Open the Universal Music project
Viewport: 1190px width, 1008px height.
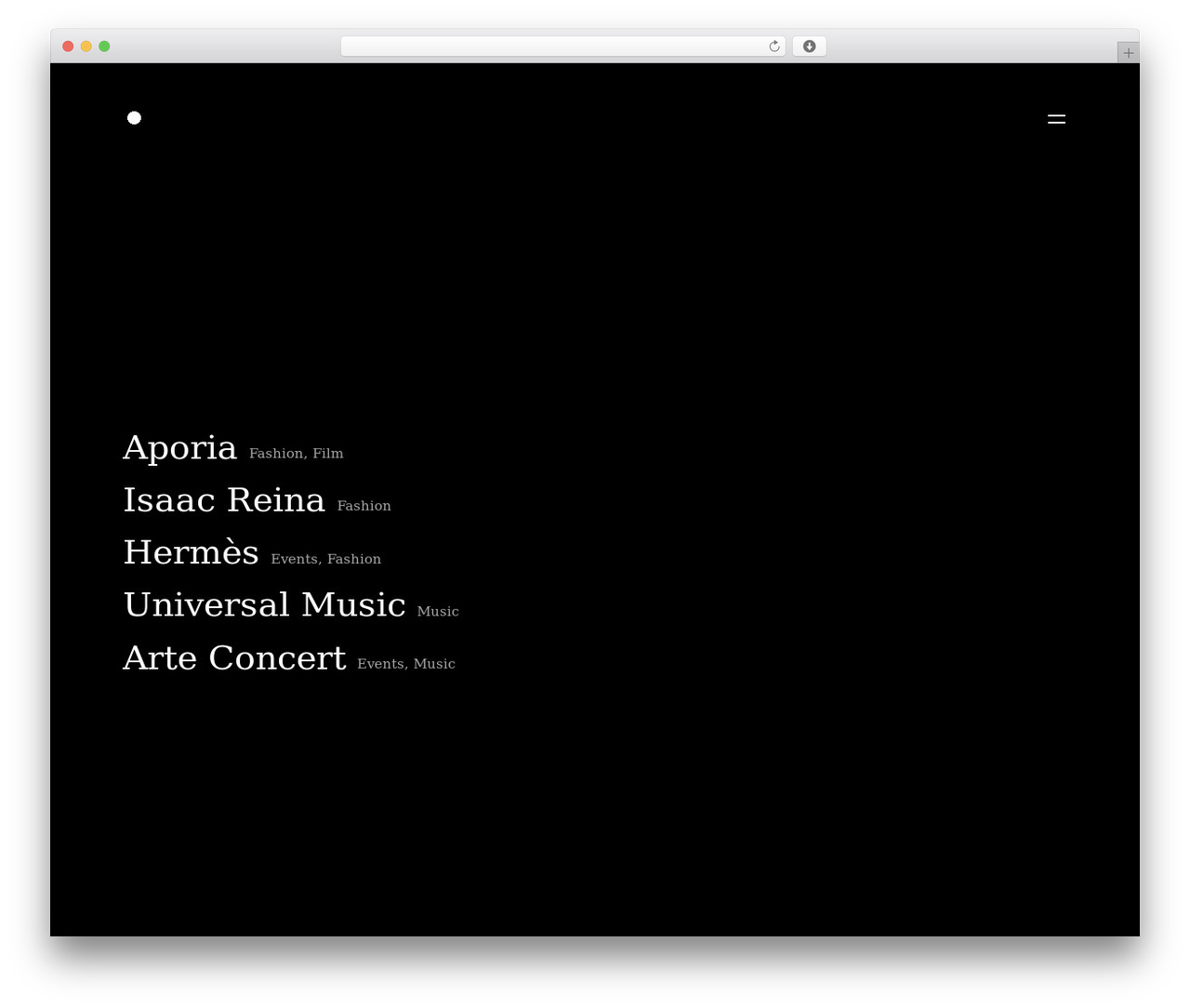tap(264, 605)
